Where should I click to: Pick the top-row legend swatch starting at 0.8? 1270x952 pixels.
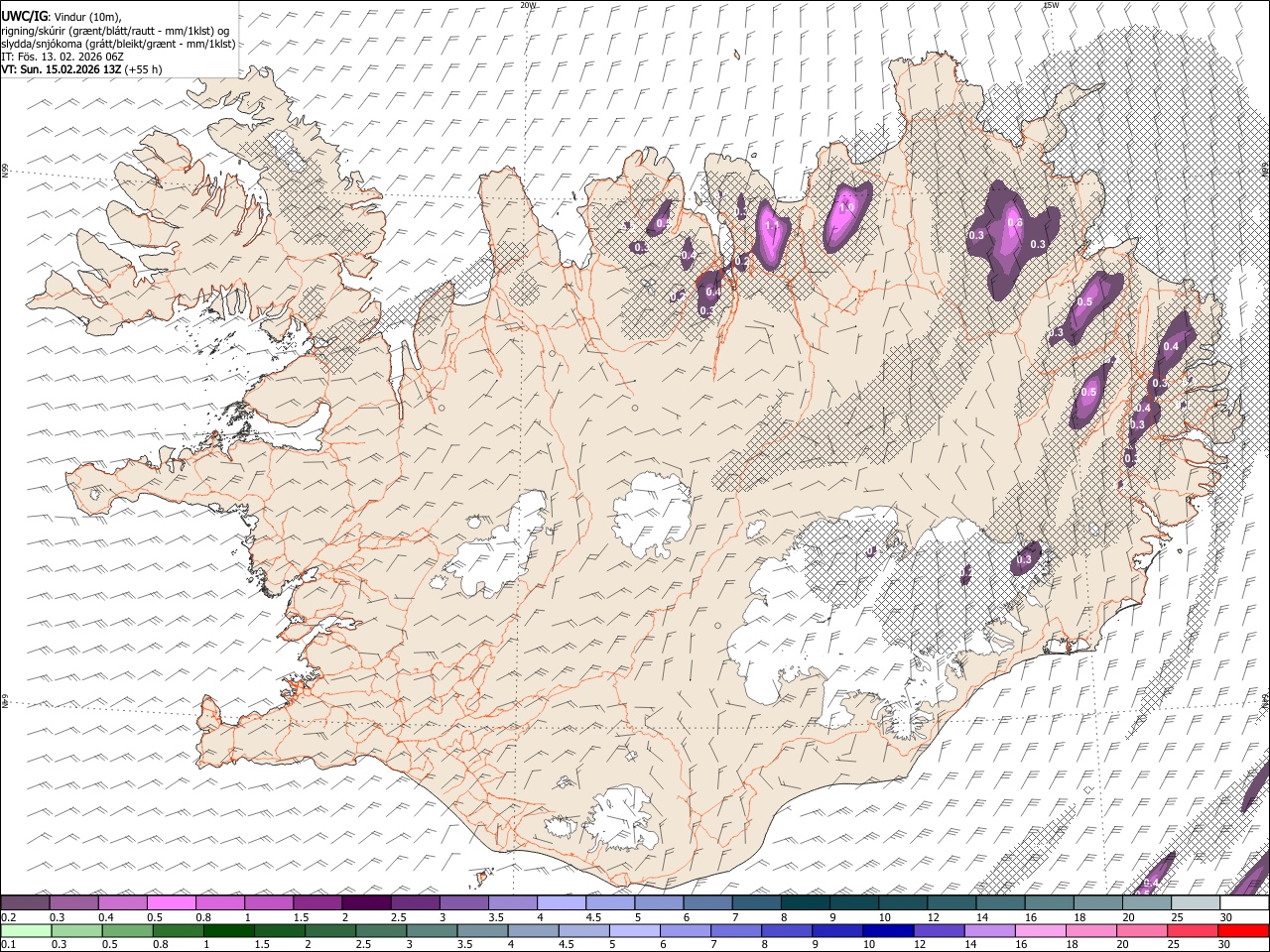[219, 903]
